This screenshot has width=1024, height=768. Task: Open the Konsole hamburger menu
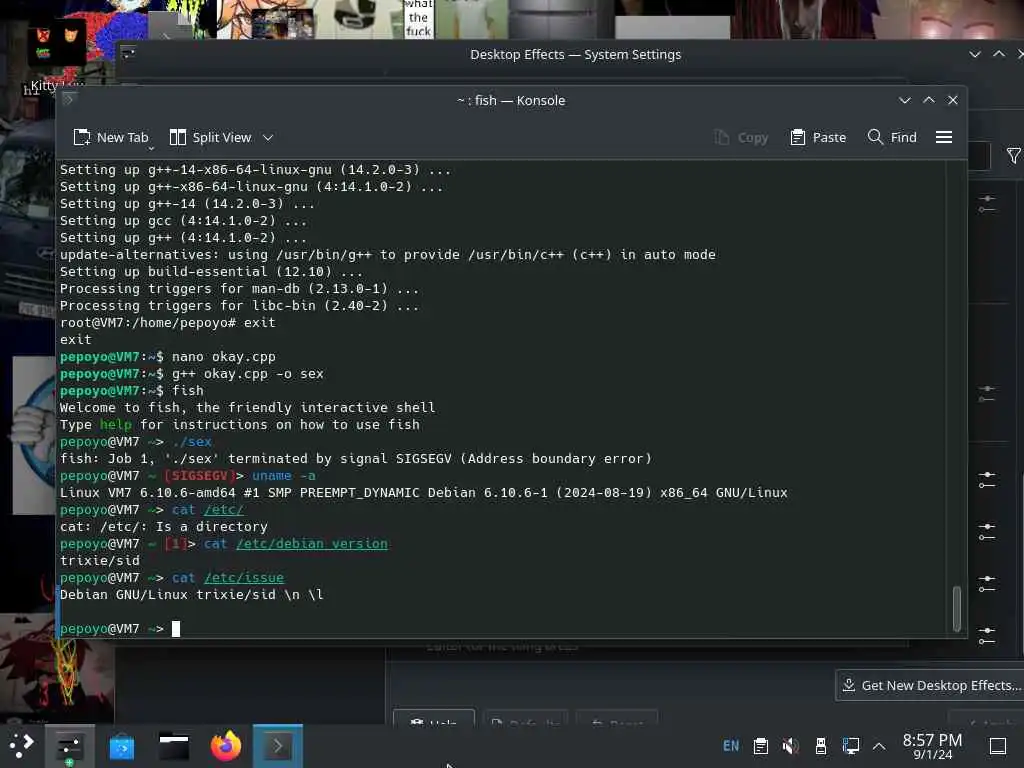[943, 137]
